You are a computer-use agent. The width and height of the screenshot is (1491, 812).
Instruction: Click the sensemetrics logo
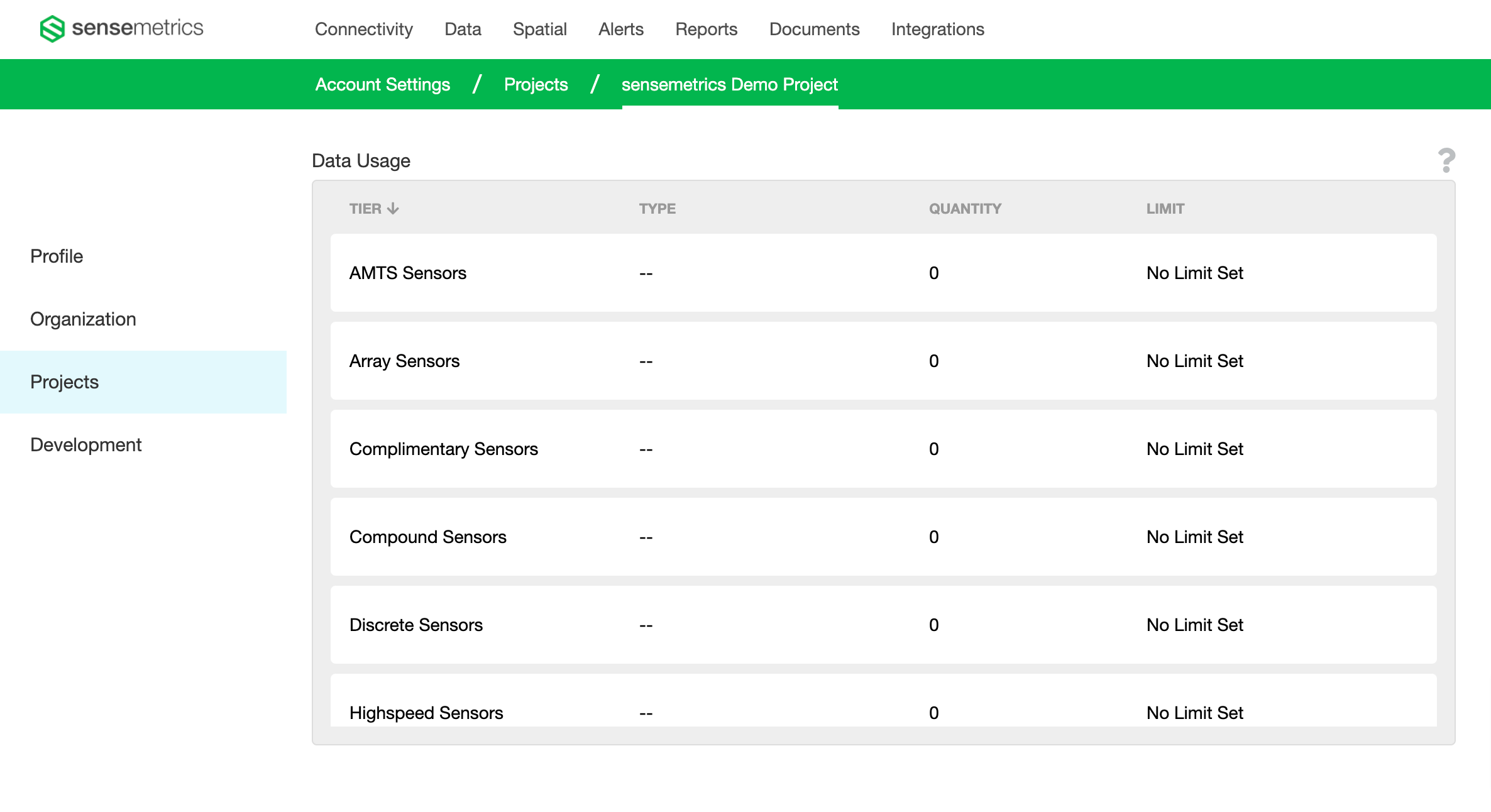[121, 28]
